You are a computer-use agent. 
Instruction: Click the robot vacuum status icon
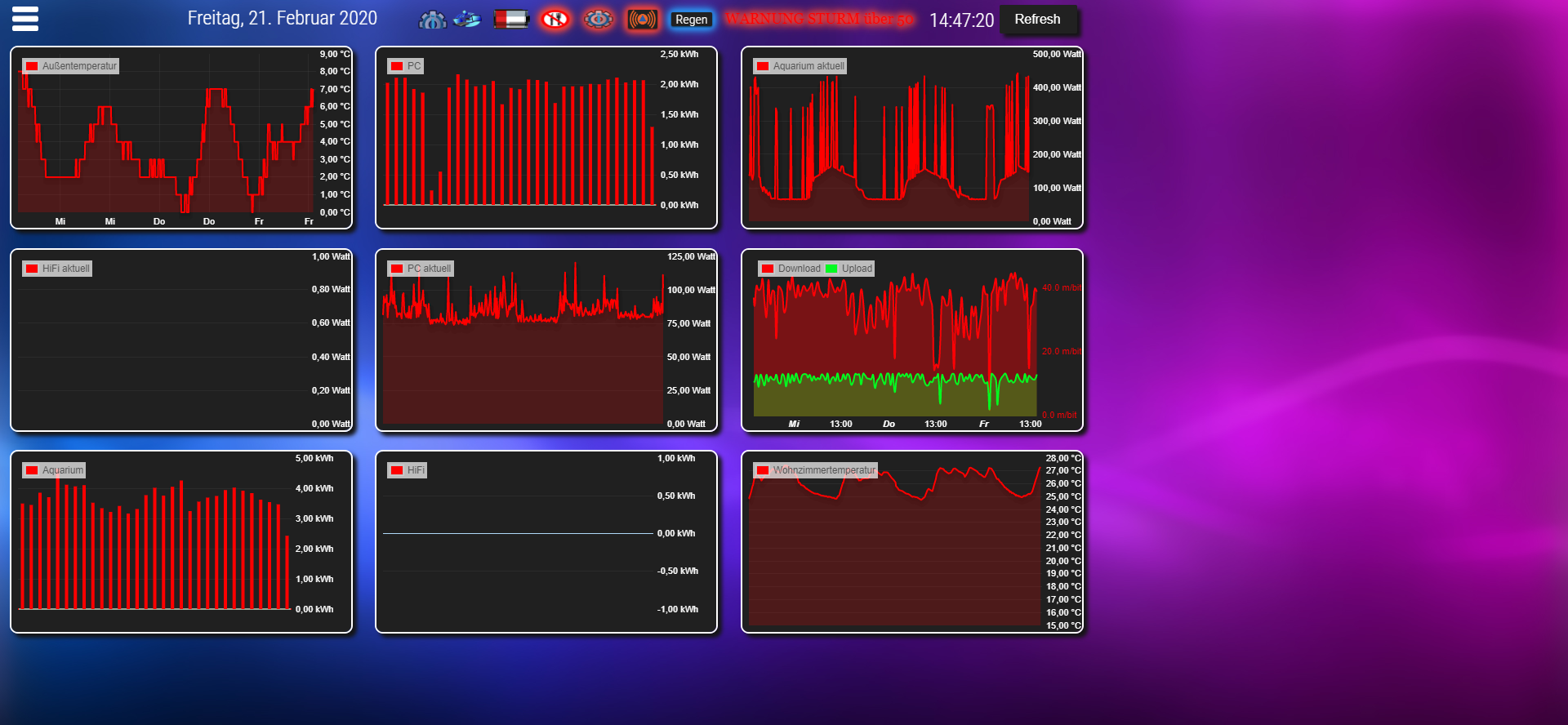click(x=467, y=19)
